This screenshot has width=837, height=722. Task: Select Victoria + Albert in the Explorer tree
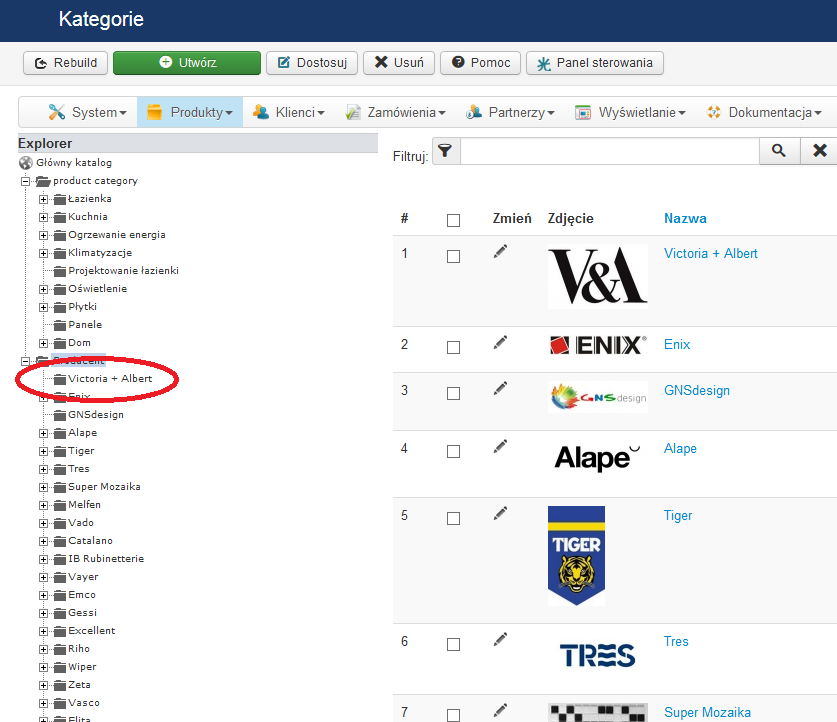point(110,378)
